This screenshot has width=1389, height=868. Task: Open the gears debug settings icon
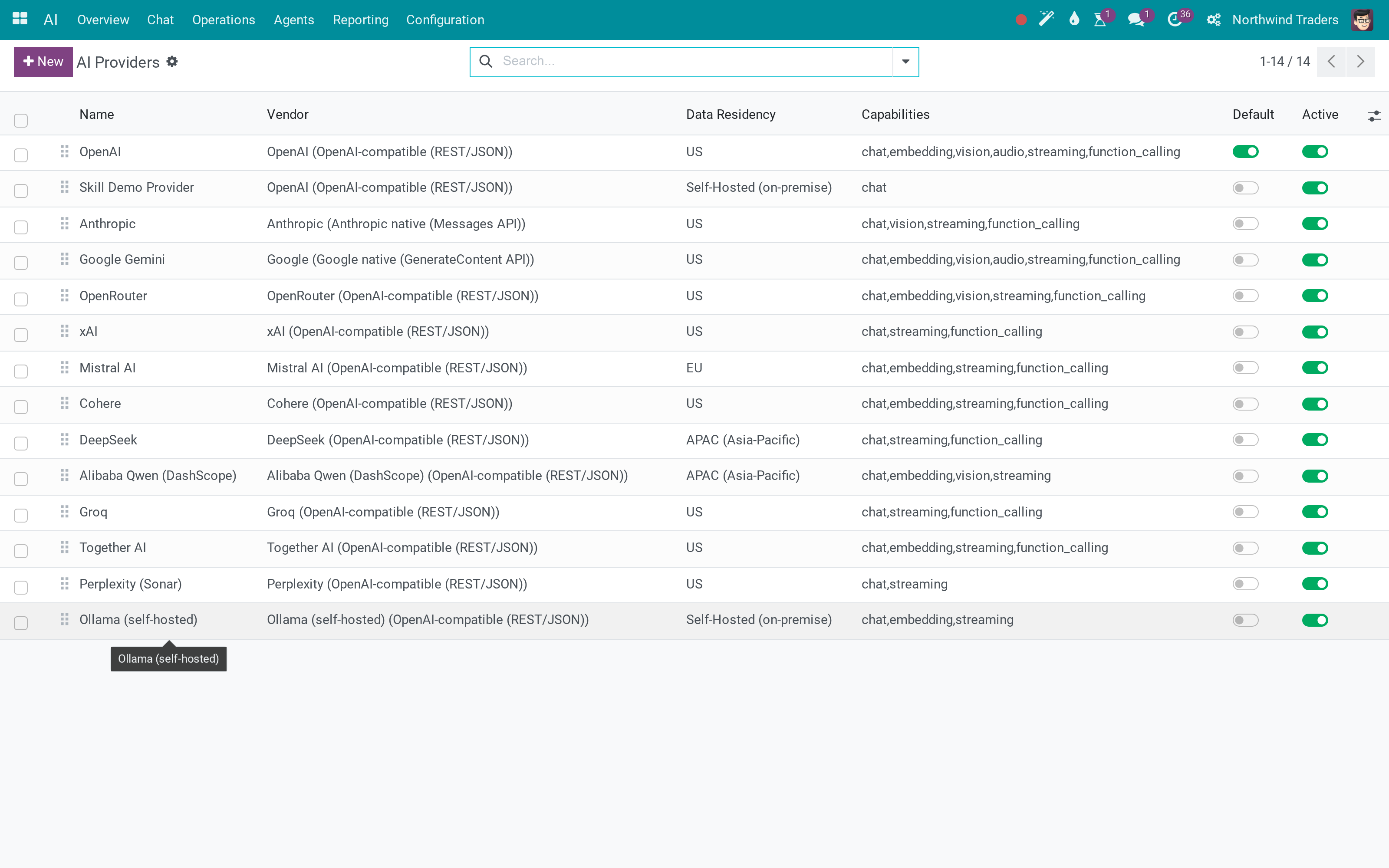click(x=1213, y=20)
